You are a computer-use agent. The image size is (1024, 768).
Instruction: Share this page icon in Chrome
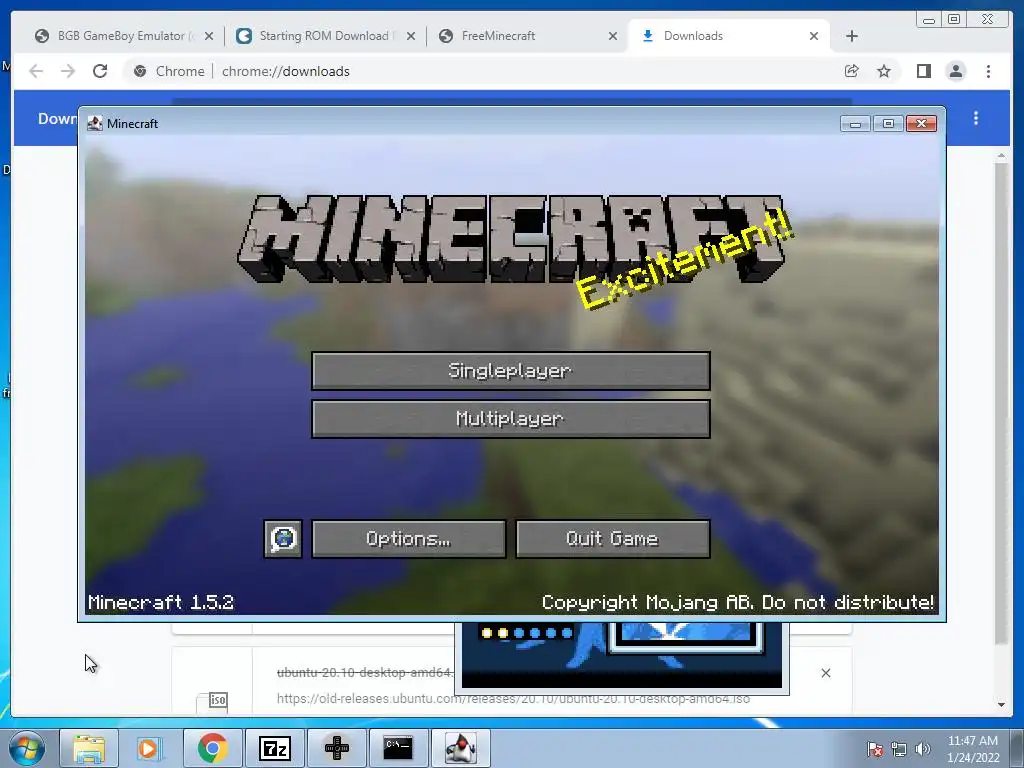tap(852, 71)
